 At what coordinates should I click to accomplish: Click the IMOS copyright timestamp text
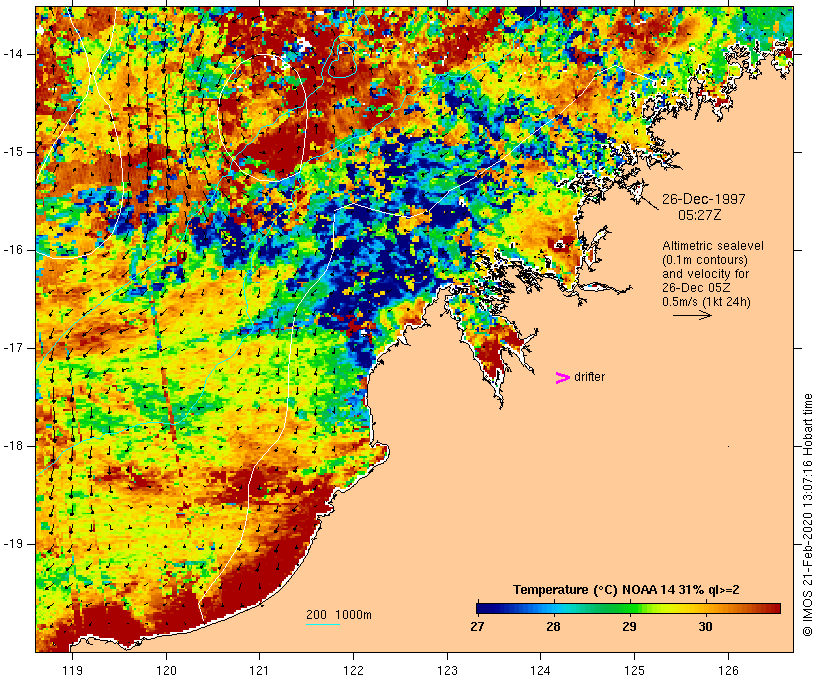[x=808, y=515]
